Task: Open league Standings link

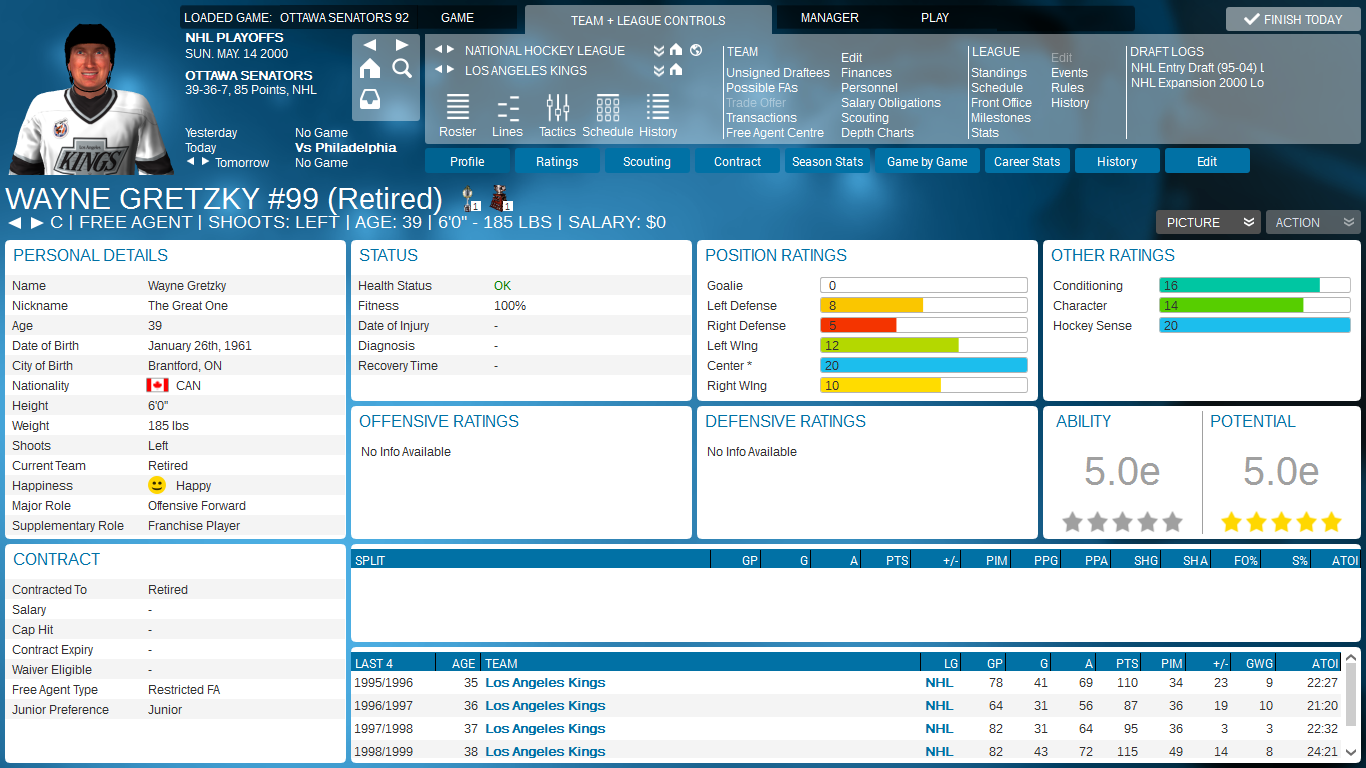Action: pos(999,73)
